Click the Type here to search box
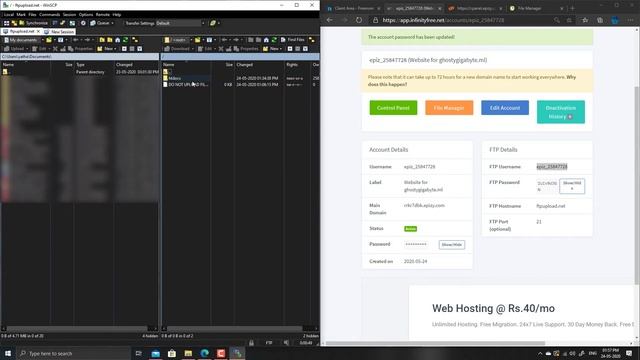This screenshot has height=360, width=640. click(73, 353)
